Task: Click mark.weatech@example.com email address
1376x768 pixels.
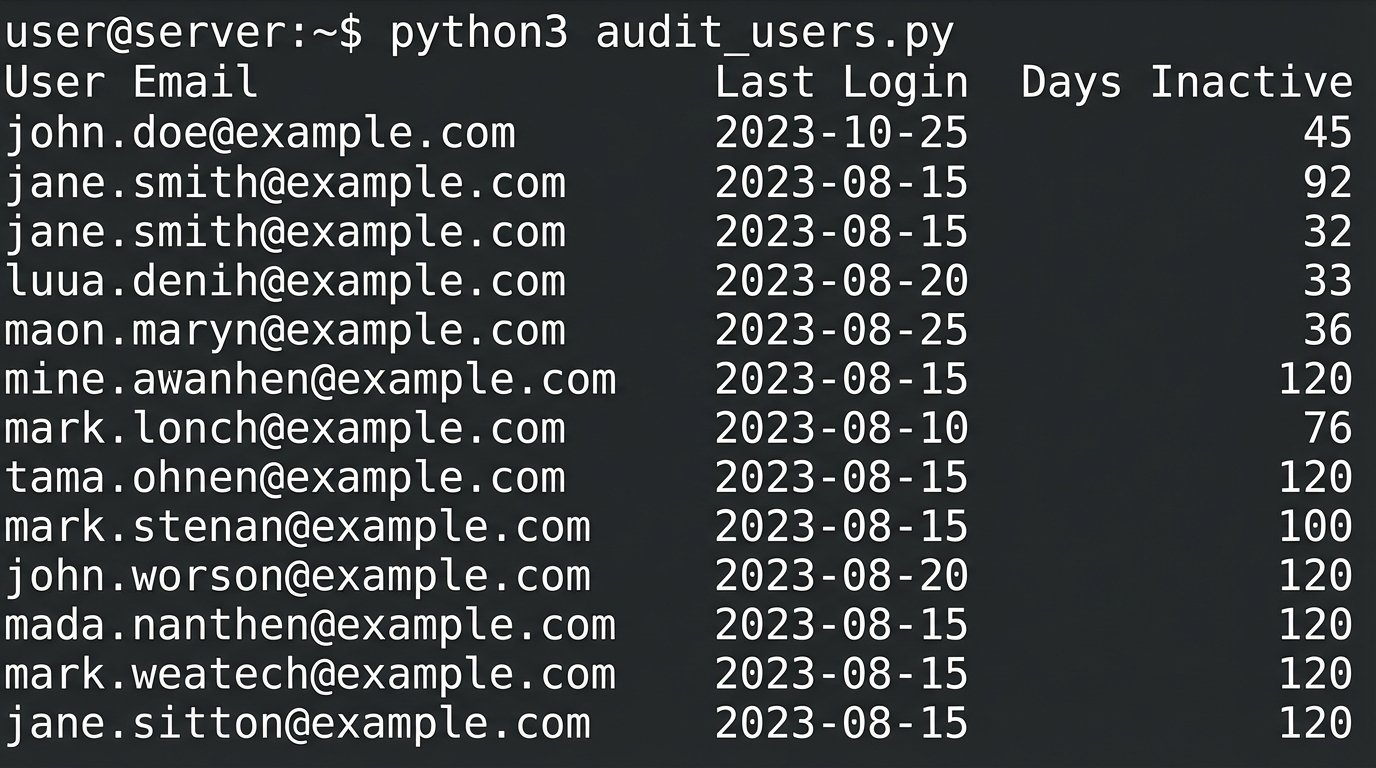Action: click(x=310, y=674)
